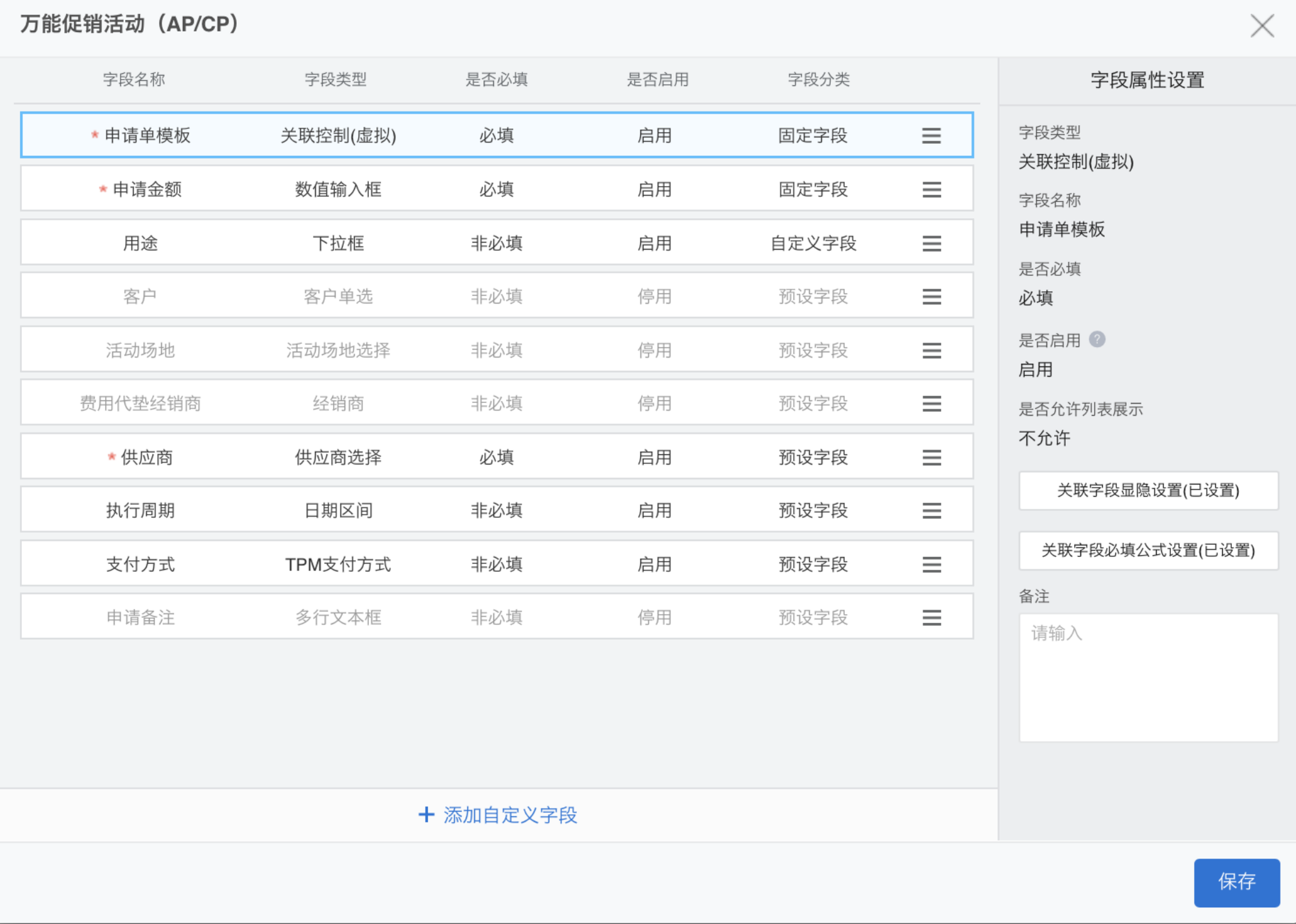Close the 万能促销活动 dialog
1296x924 pixels.
point(1261,26)
